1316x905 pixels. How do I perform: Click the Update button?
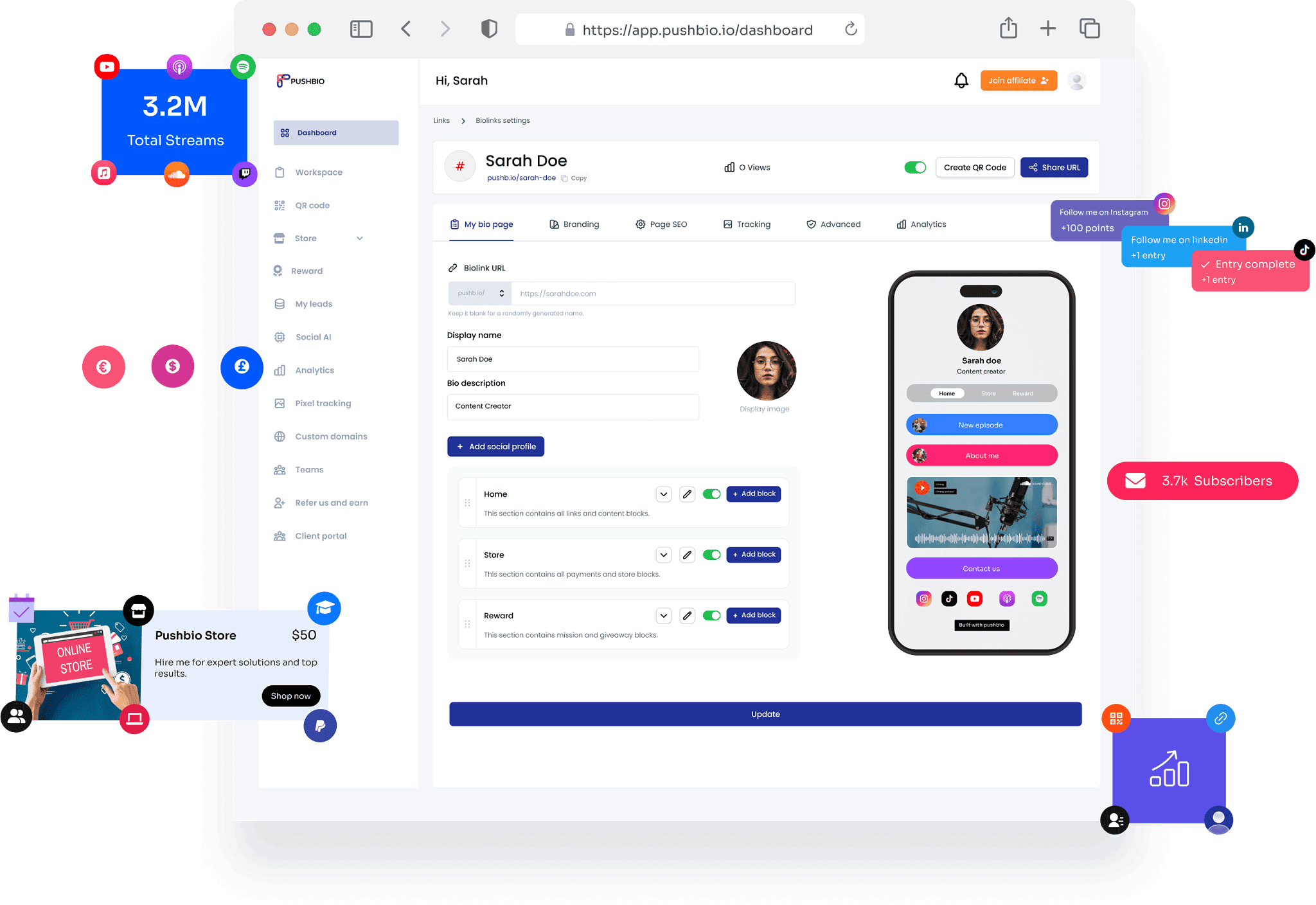pos(764,714)
